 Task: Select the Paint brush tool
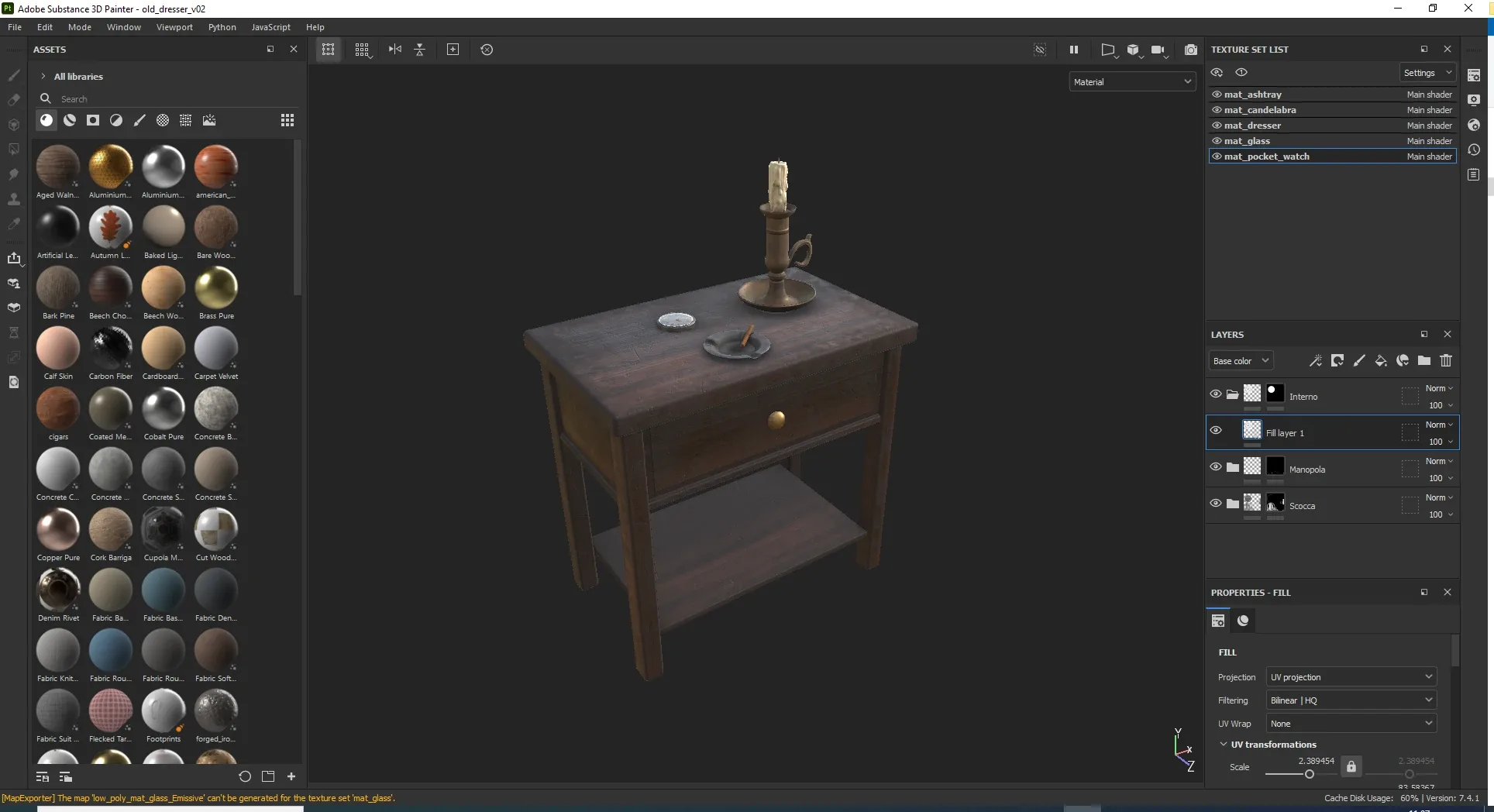(x=14, y=75)
